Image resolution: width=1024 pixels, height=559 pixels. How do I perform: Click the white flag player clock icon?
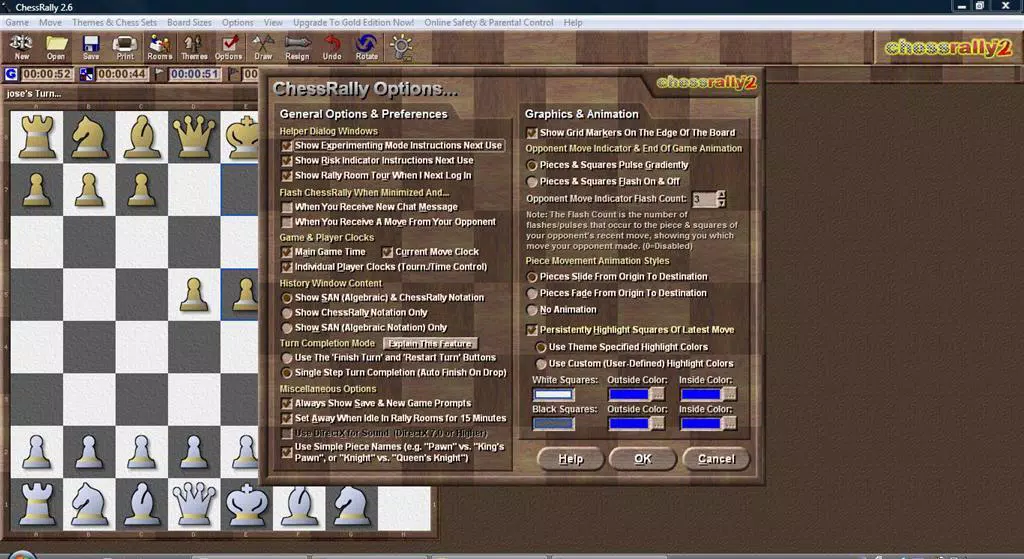[x=159, y=74]
